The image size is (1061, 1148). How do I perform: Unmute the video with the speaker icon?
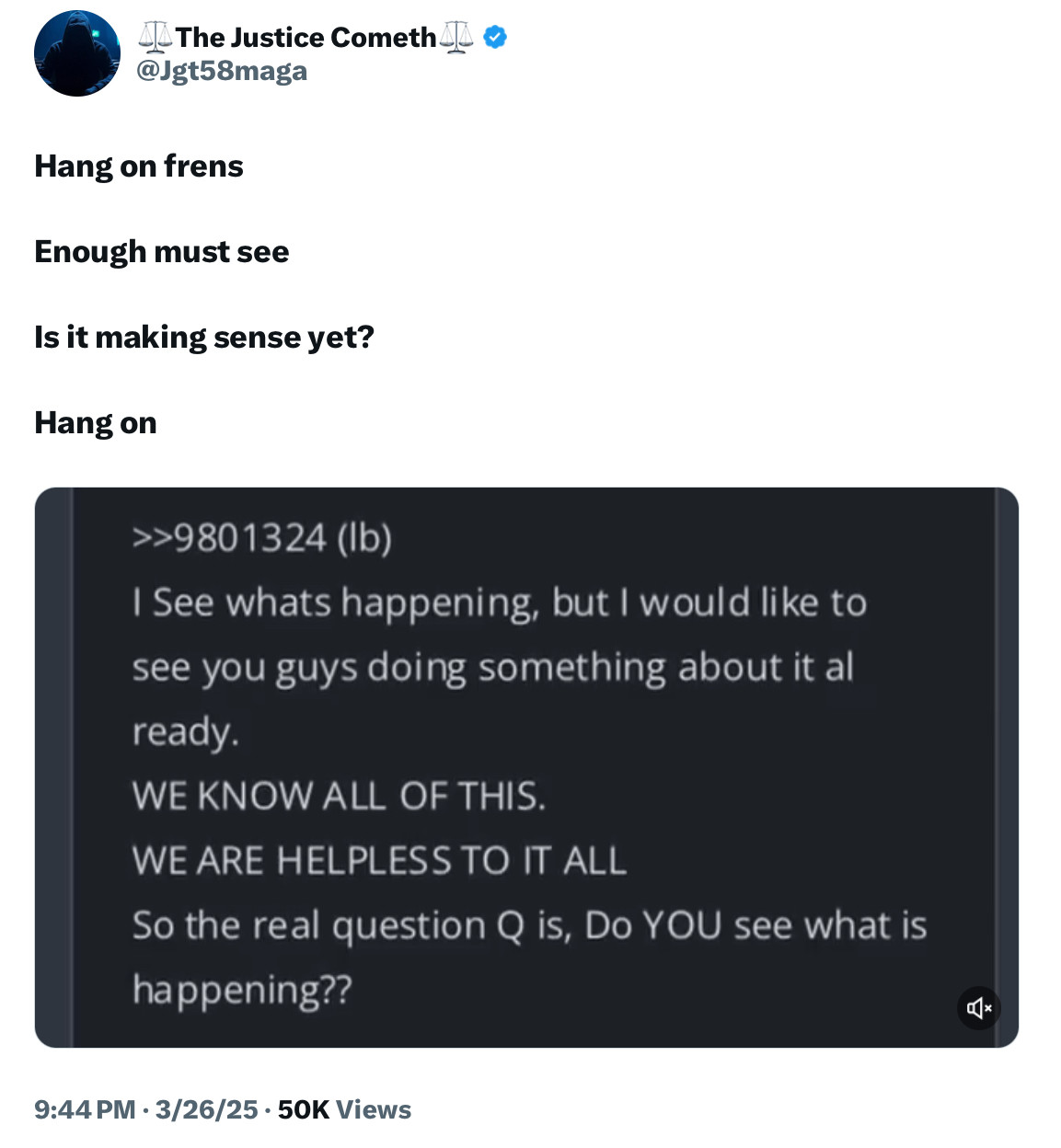[978, 1008]
